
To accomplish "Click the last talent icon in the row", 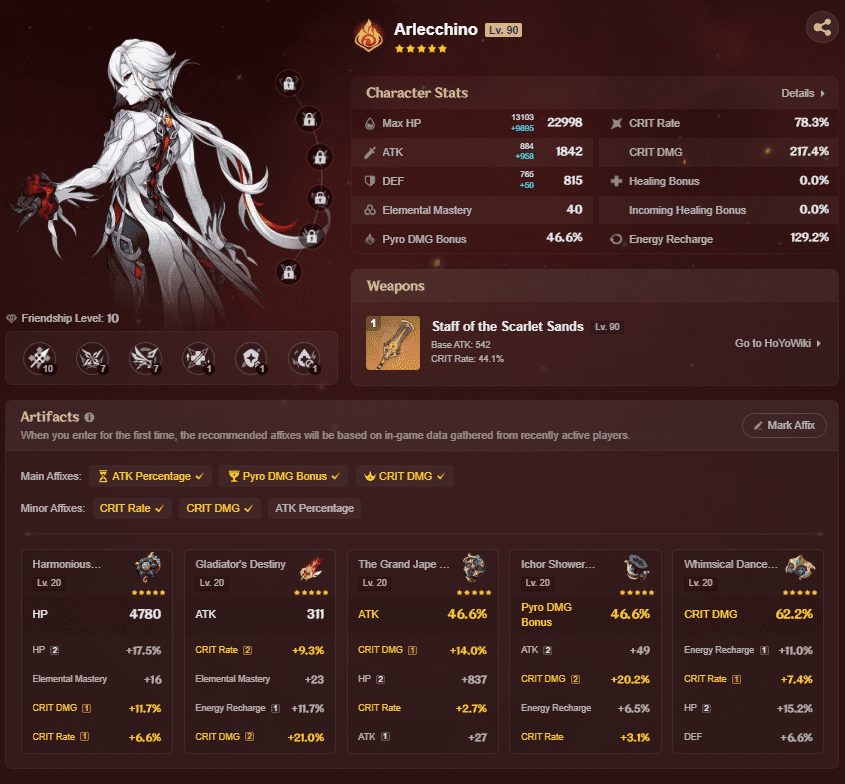I will click(x=303, y=358).
